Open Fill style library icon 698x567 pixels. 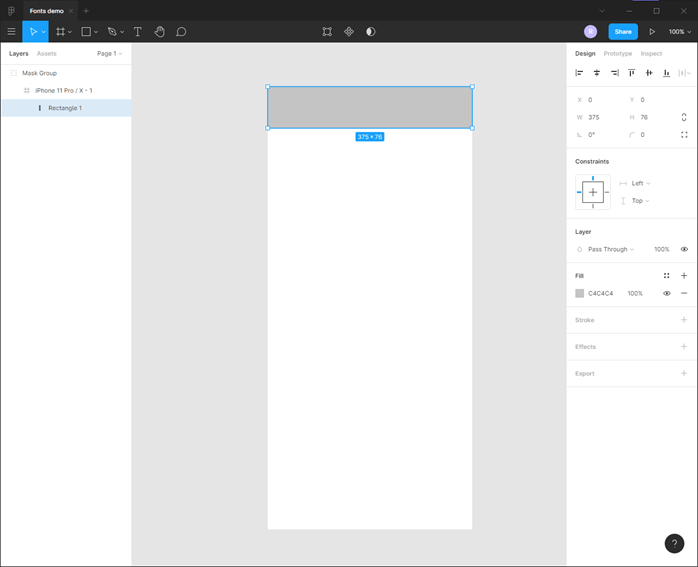pyautogui.click(x=666, y=276)
